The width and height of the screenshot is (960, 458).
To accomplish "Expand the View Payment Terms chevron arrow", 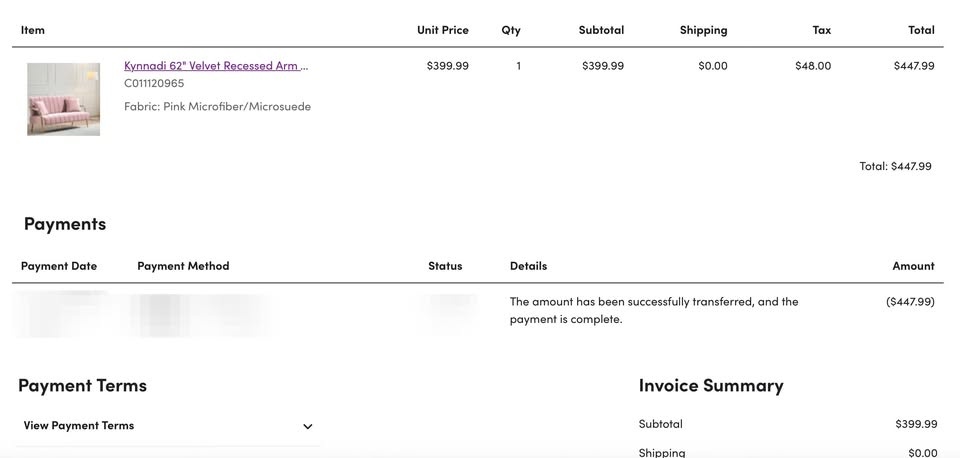I will click(x=307, y=426).
